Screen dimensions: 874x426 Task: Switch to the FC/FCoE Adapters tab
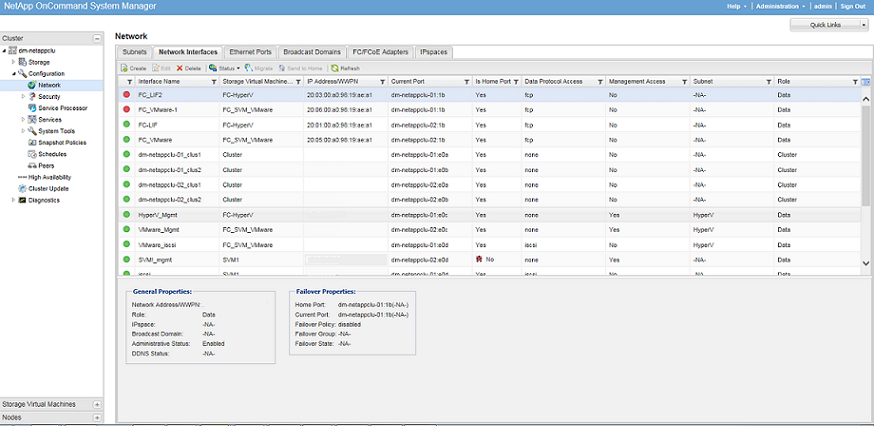[381, 52]
